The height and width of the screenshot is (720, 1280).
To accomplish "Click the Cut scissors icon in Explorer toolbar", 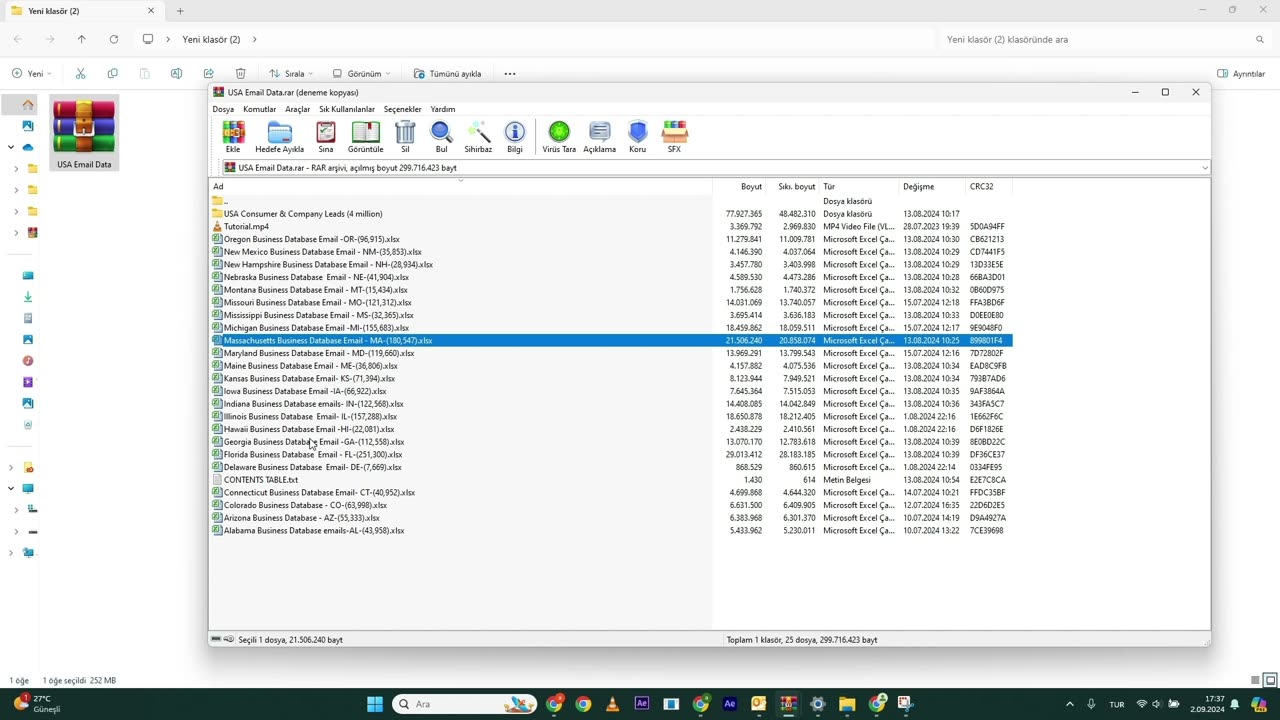I will [x=80, y=73].
